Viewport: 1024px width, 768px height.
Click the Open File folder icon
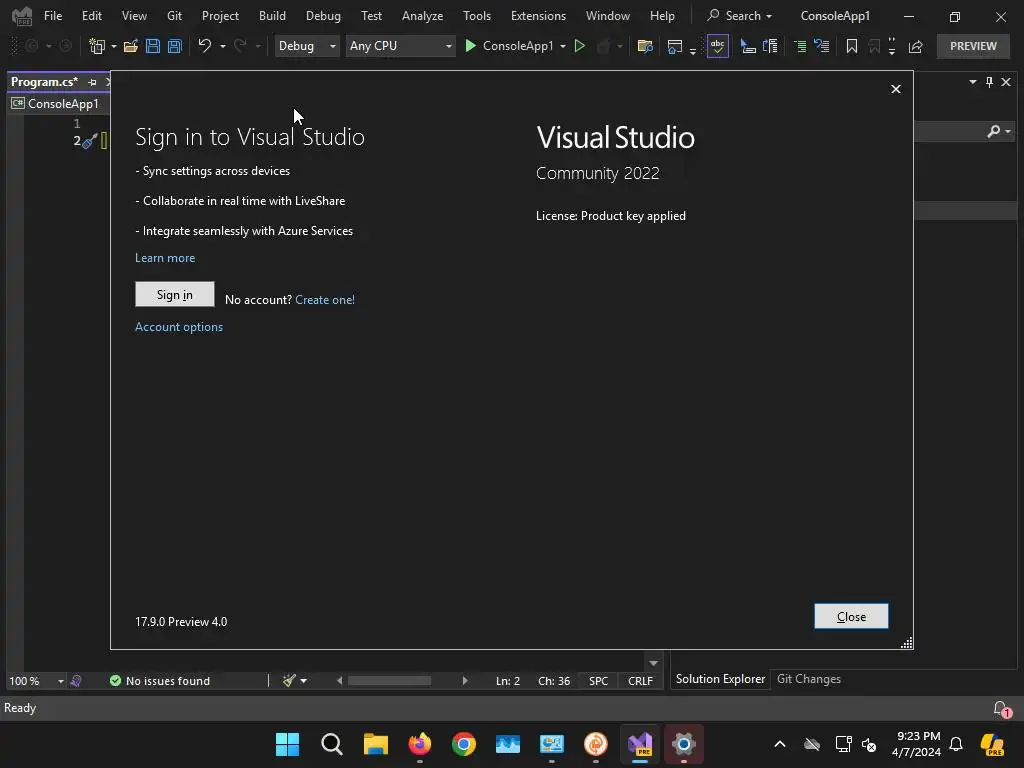(x=131, y=46)
